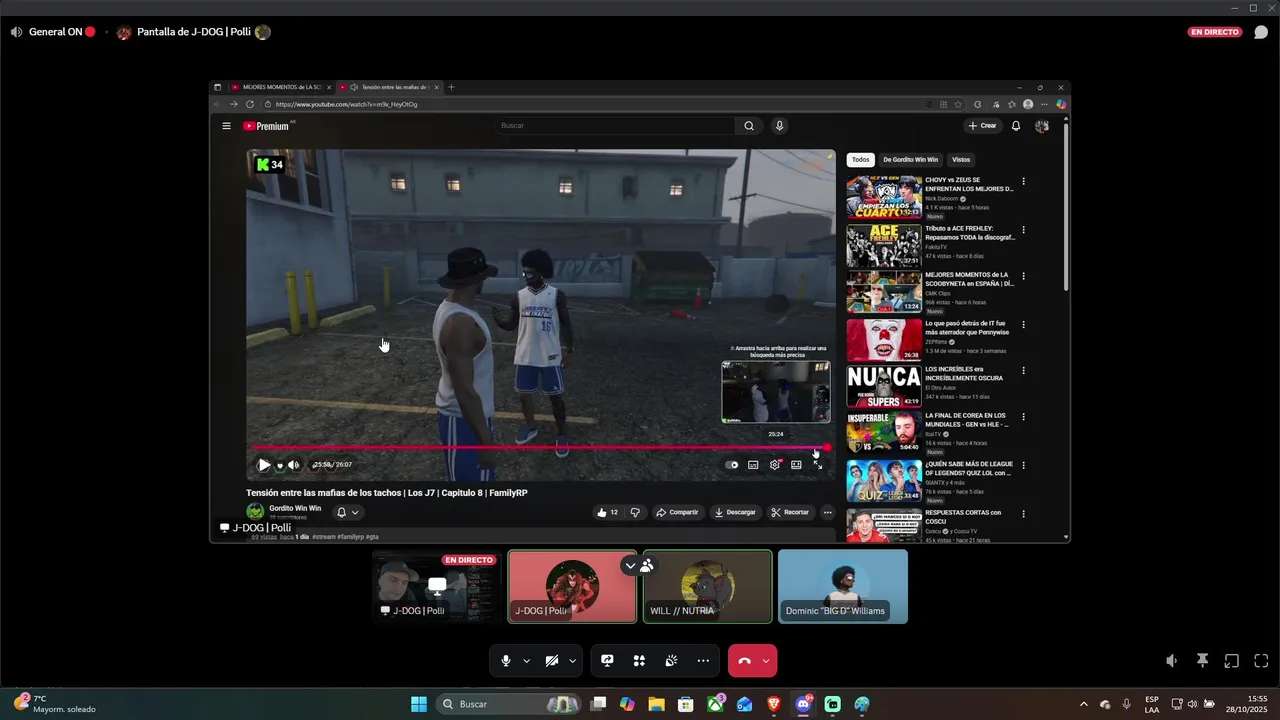Adjust stream volume speaker icon
1280x720 pixels.
point(1172,661)
